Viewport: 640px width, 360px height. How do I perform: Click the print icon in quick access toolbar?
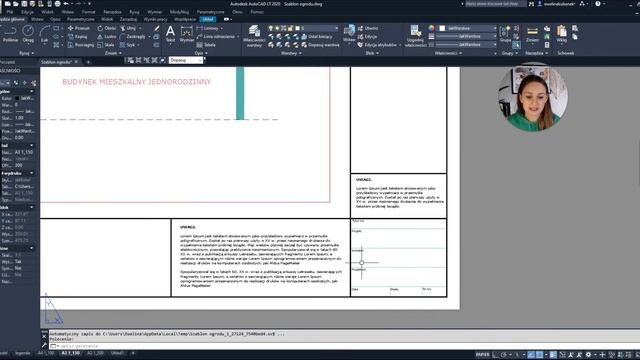click(57, 4)
